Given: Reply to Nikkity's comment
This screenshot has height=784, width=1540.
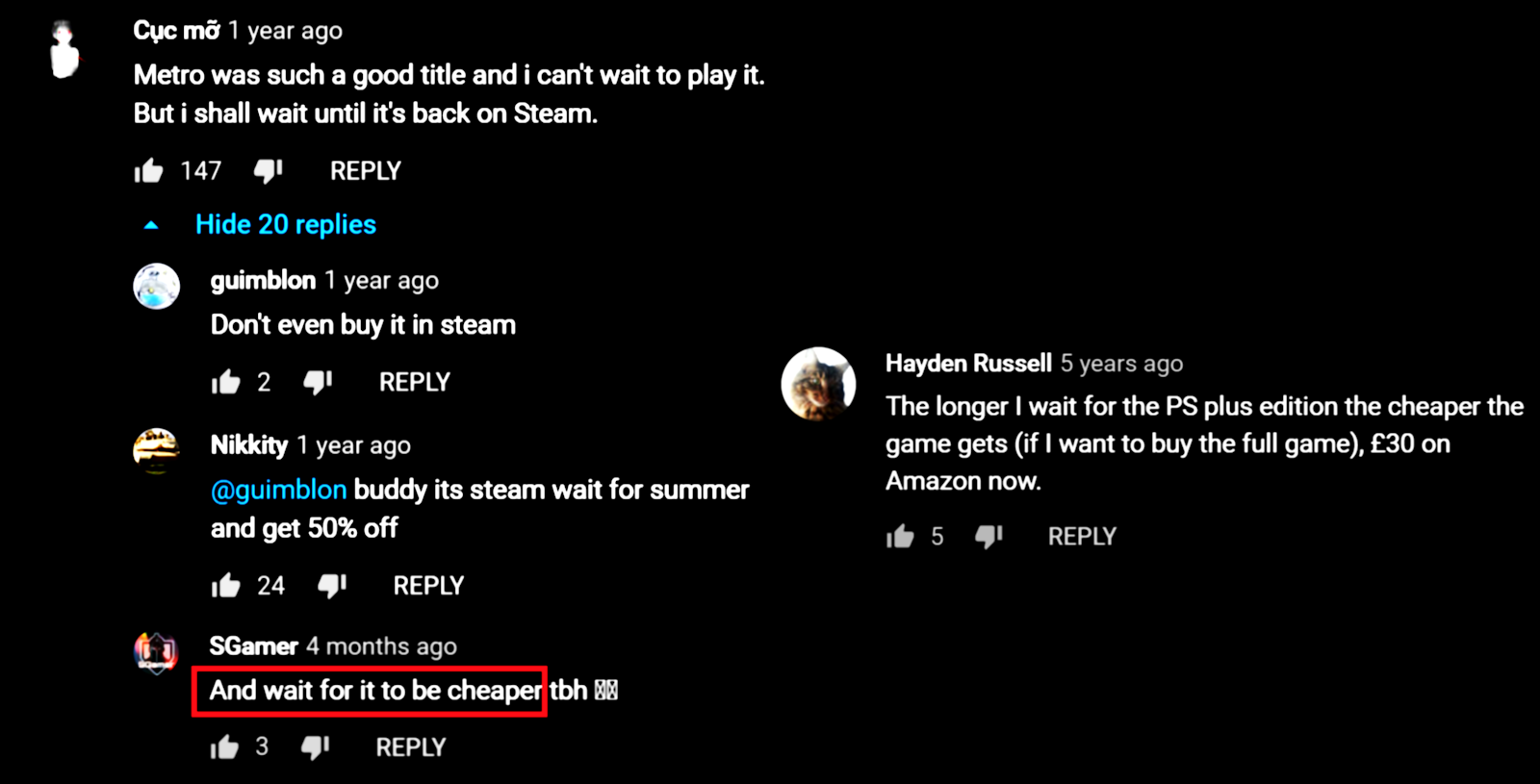Looking at the screenshot, I should pyautogui.click(x=428, y=585).
